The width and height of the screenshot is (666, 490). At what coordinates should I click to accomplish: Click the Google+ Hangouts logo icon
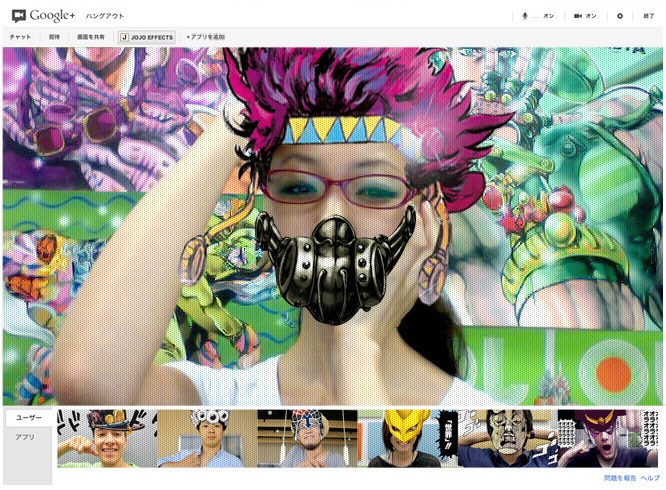click(x=18, y=16)
